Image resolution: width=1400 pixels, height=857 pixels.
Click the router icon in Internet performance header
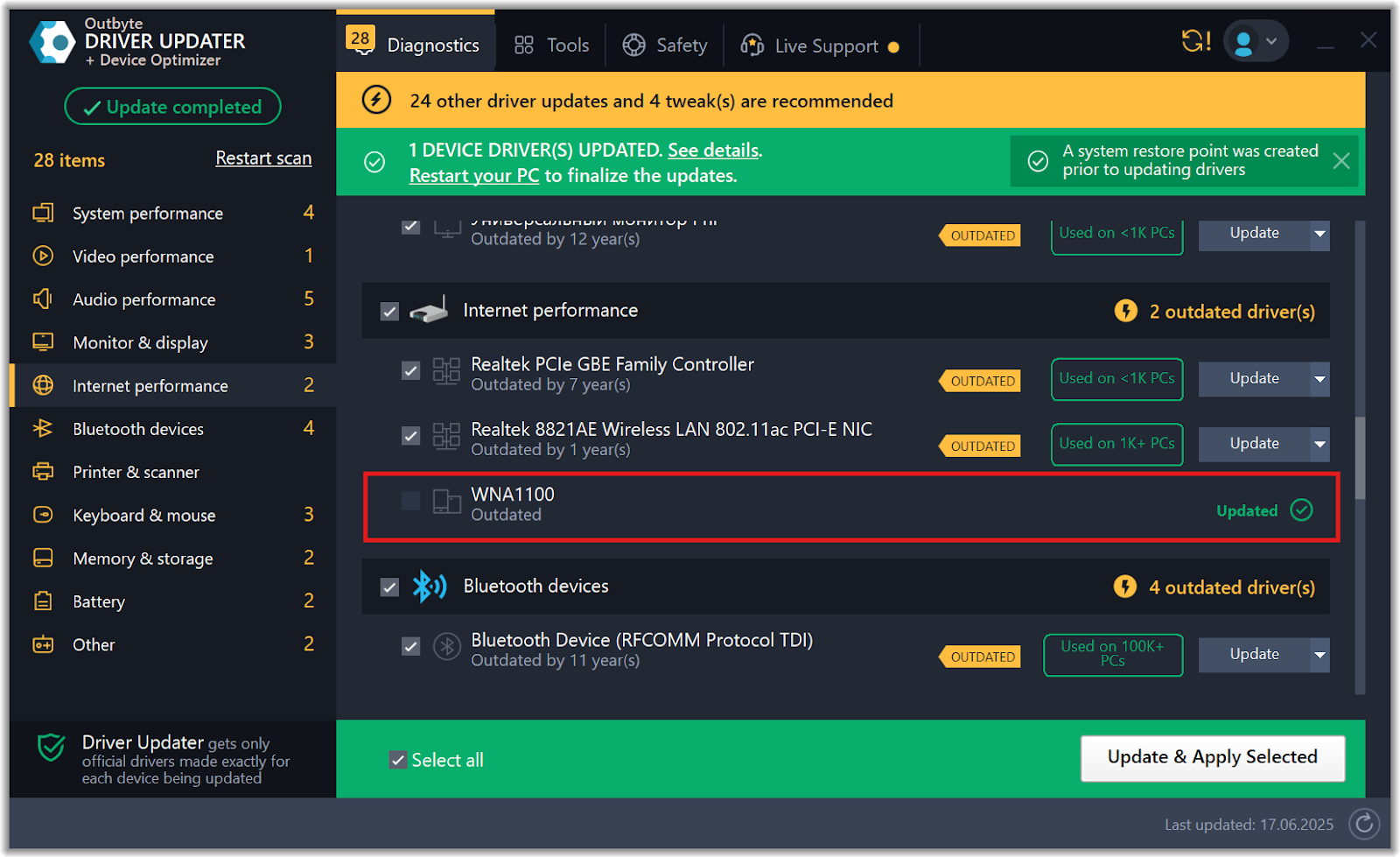[429, 311]
